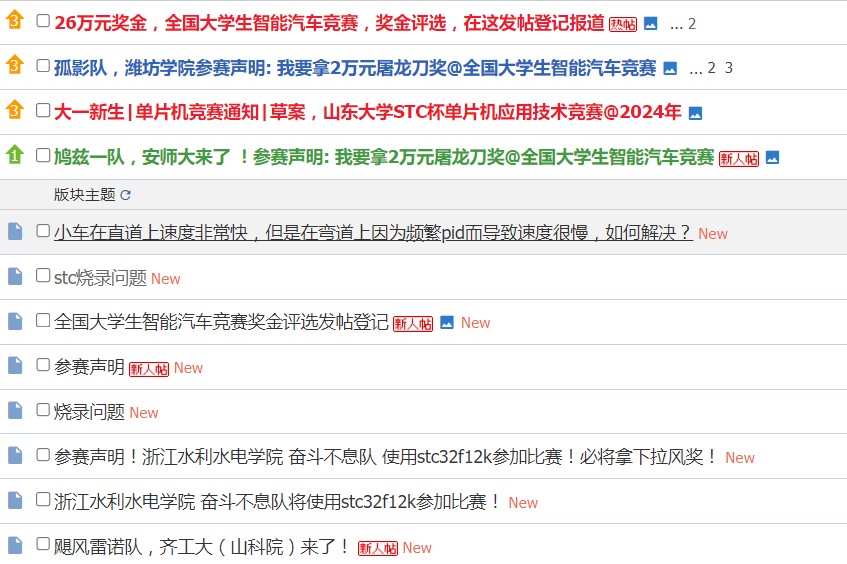
Task: Tick the checkbox for the 烧录问题 thread
Action: pos(43,409)
